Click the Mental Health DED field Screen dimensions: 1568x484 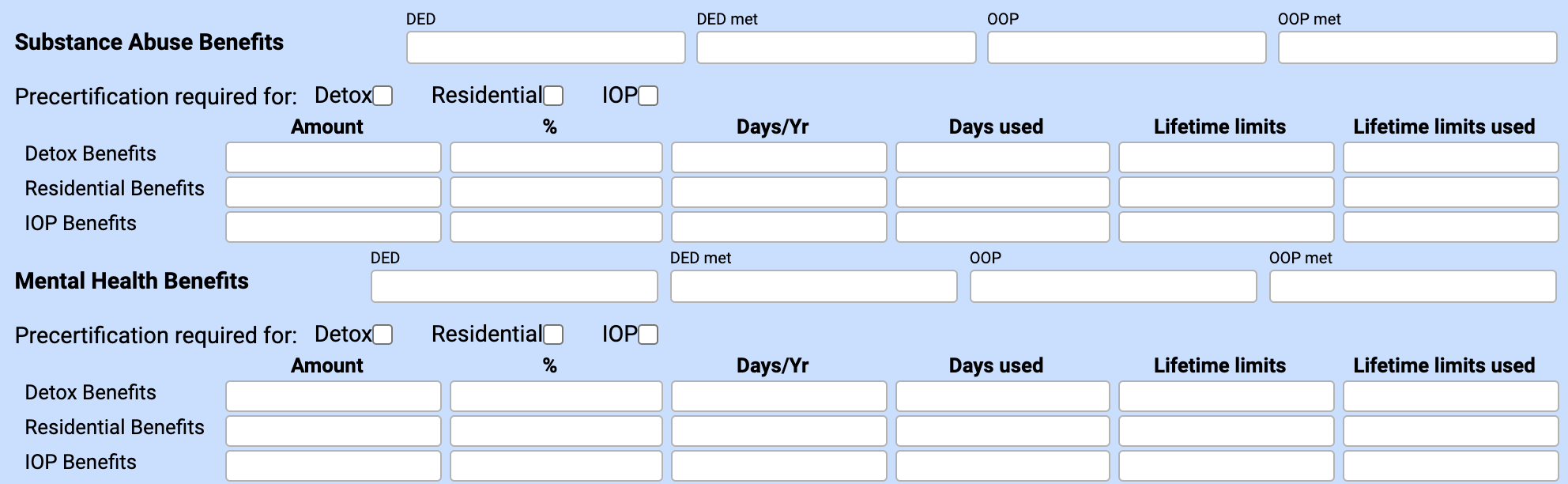[x=514, y=285]
